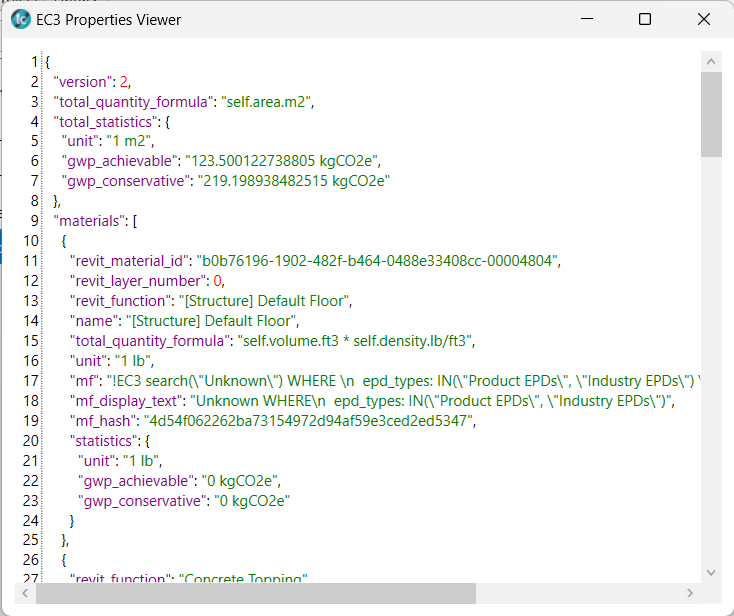Click the vertical scrollbar up arrow
The height and width of the screenshot is (616, 734).
click(x=711, y=61)
